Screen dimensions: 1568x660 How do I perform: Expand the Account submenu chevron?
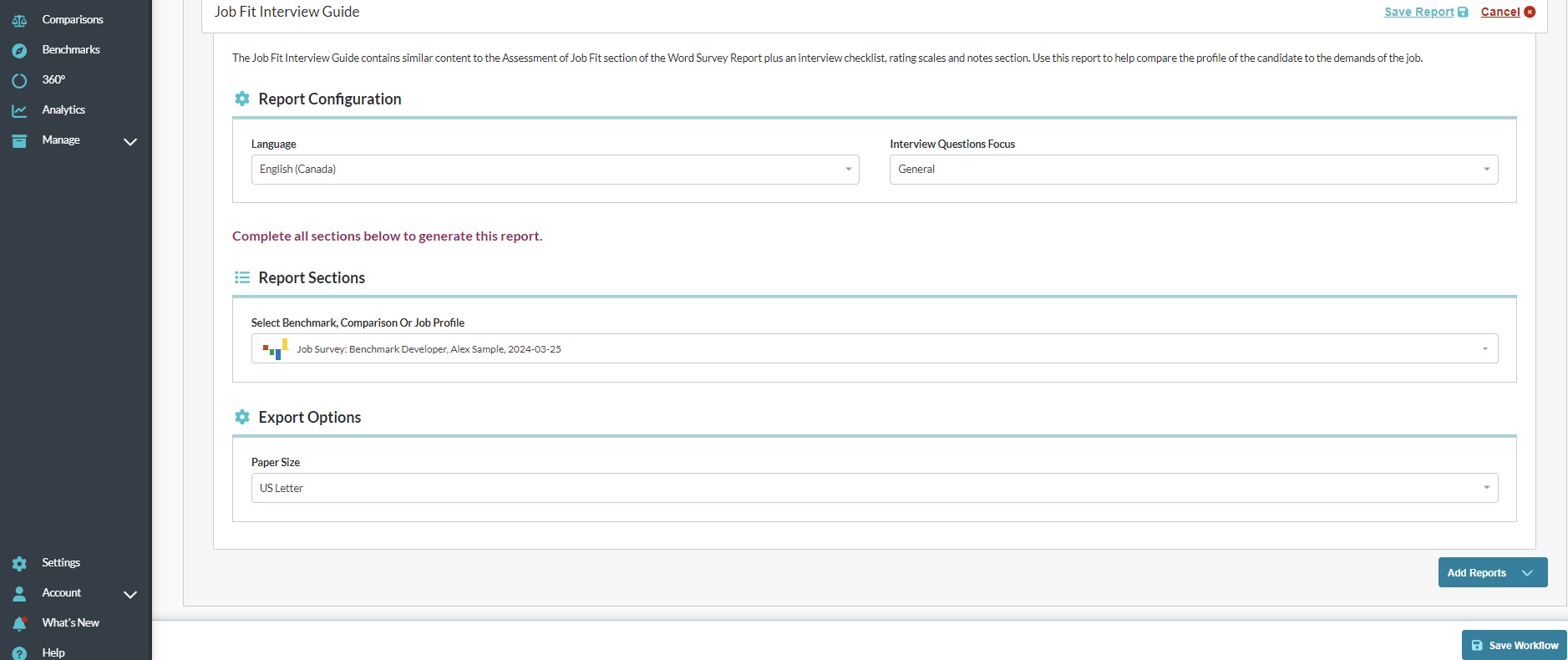click(x=130, y=595)
